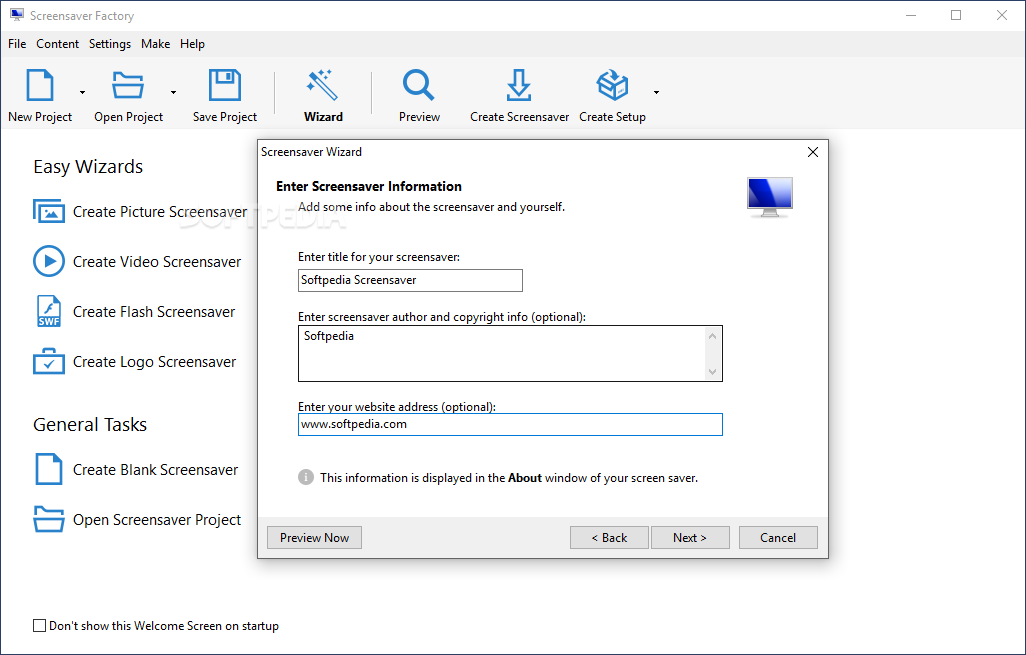Expand the New Project dropdown arrow
Viewport: 1026px width, 655px height.
pyautogui.click(x=82, y=92)
